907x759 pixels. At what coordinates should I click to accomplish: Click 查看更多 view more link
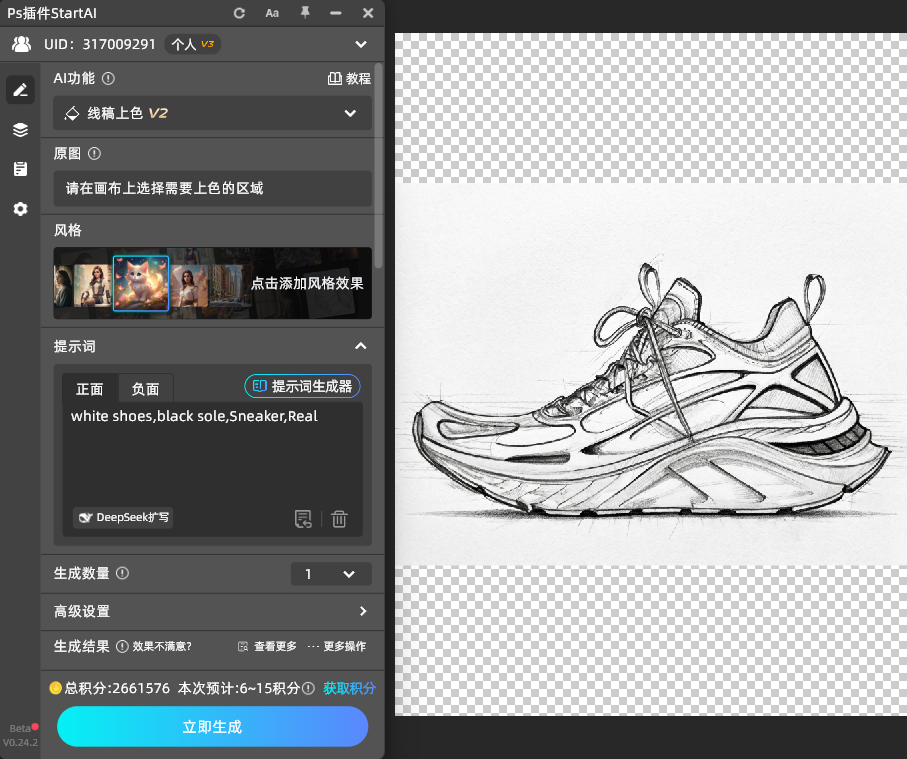[267, 646]
